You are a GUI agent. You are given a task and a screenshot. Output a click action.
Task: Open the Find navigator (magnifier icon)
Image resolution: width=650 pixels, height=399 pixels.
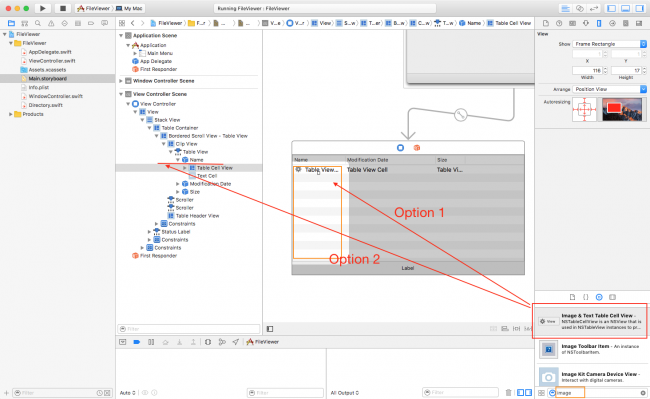[x=38, y=23]
